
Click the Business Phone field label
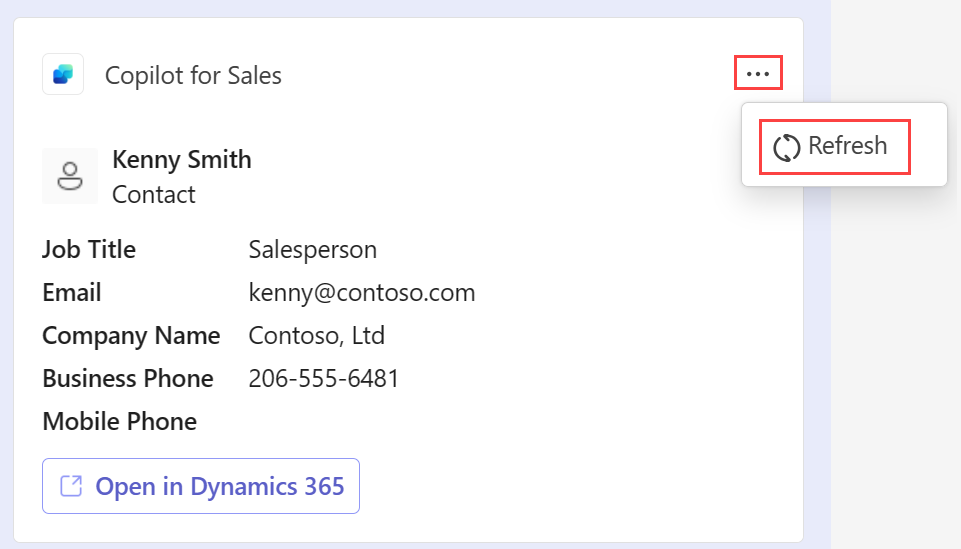pyautogui.click(x=127, y=379)
